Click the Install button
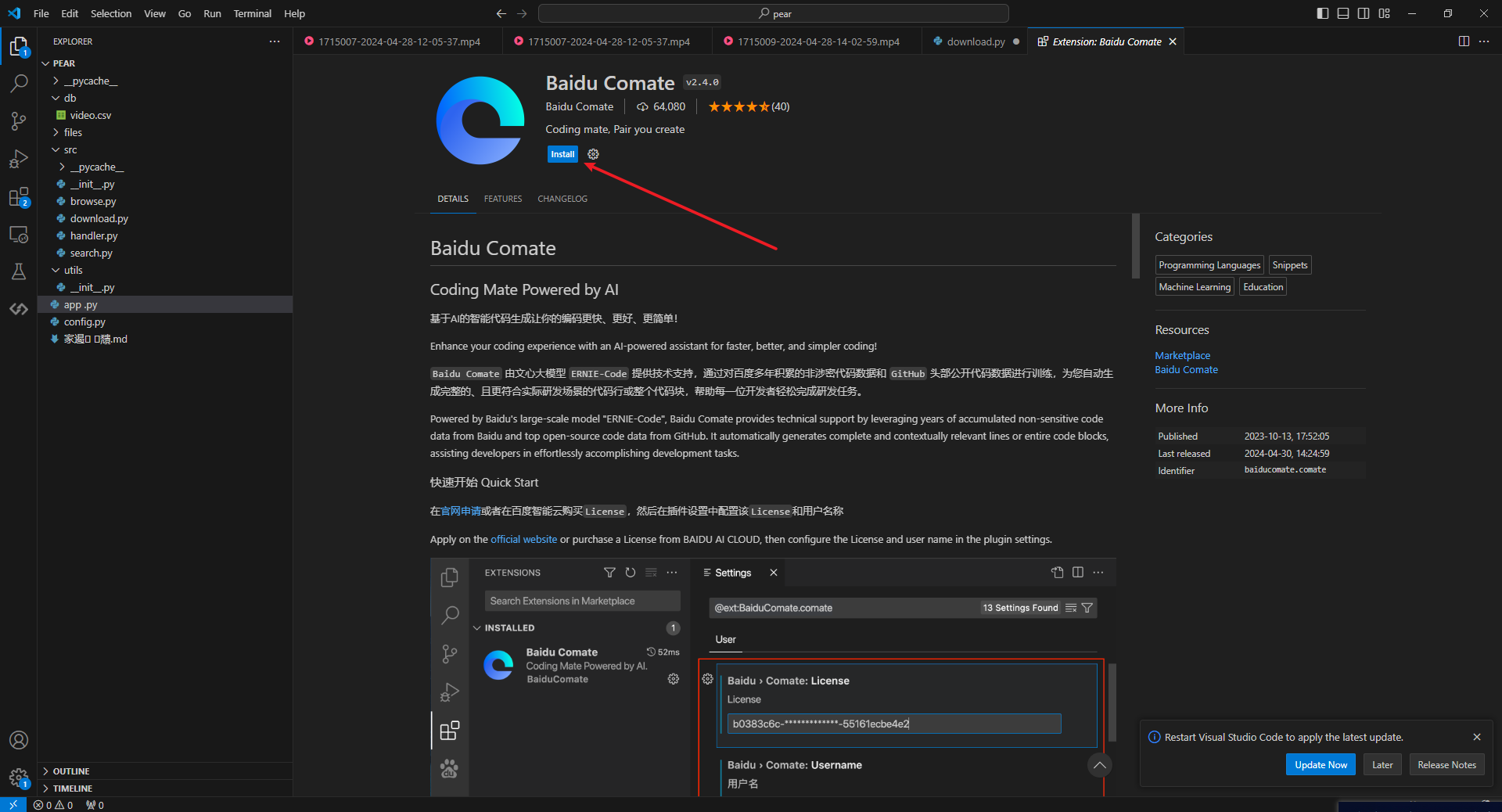 click(562, 154)
